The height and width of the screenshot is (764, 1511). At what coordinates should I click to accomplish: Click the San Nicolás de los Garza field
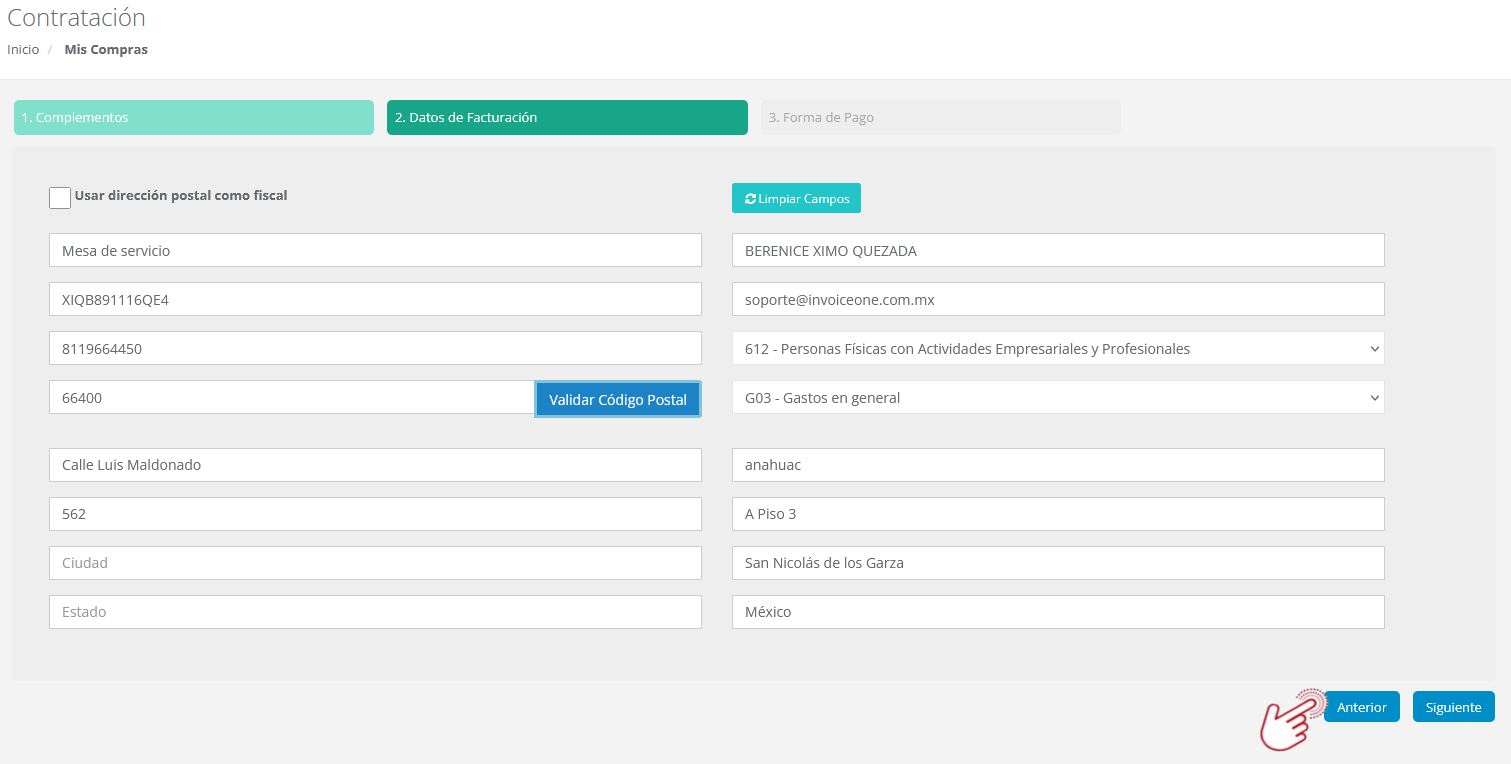coord(1057,563)
